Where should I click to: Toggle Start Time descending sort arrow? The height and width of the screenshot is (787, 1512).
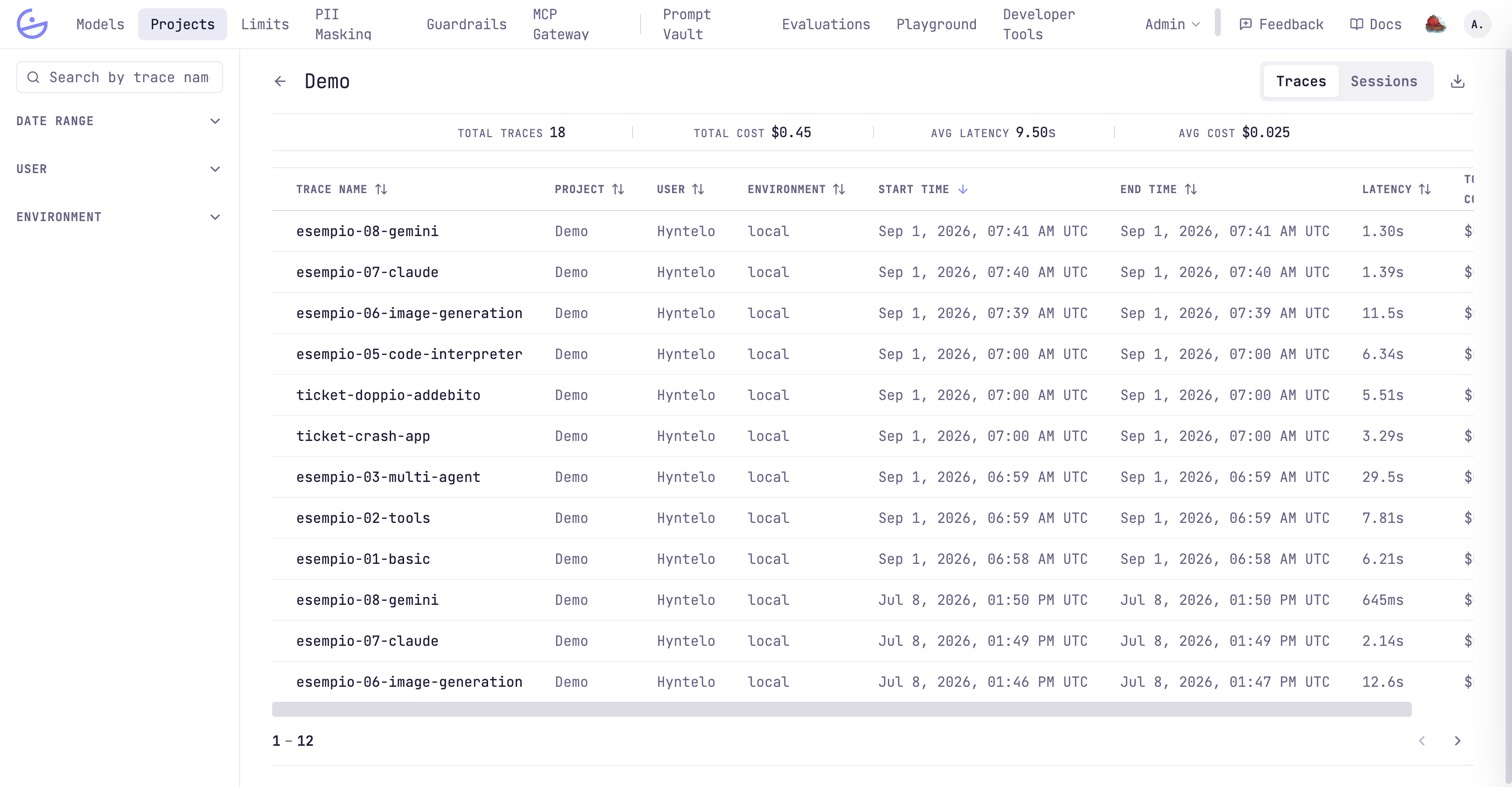point(963,189)
